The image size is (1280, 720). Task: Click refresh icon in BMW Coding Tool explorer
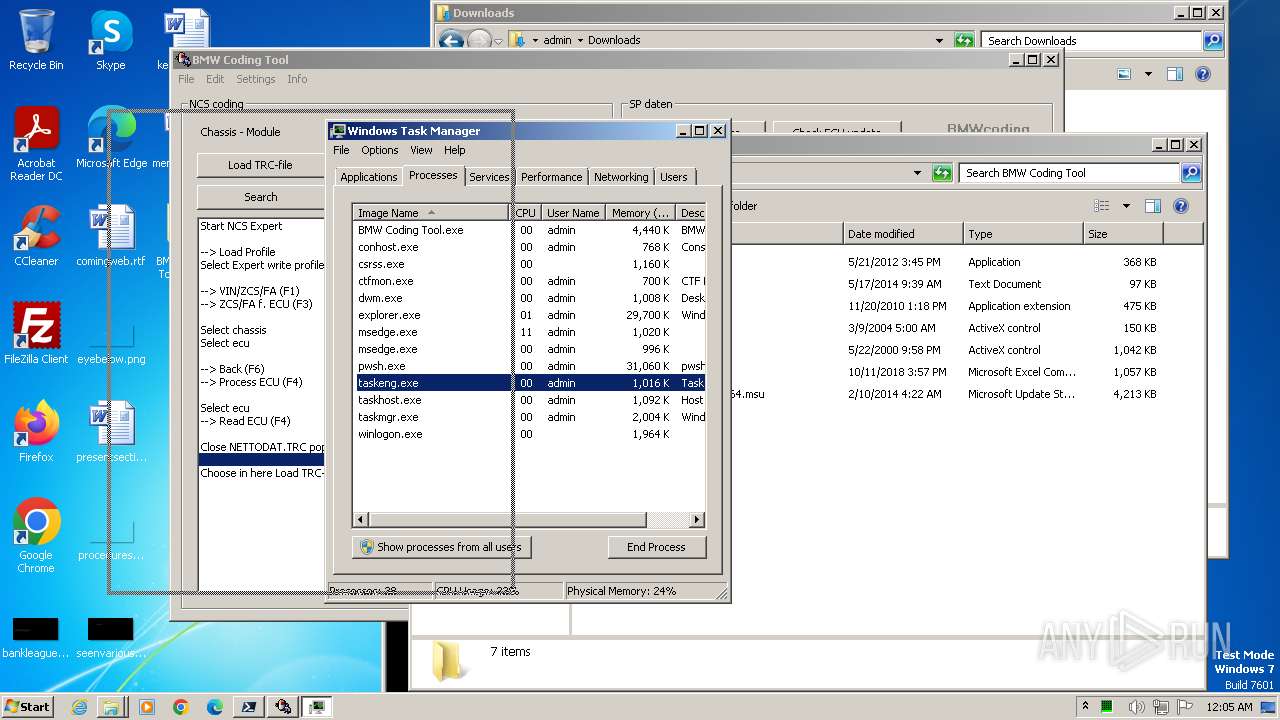942,173
